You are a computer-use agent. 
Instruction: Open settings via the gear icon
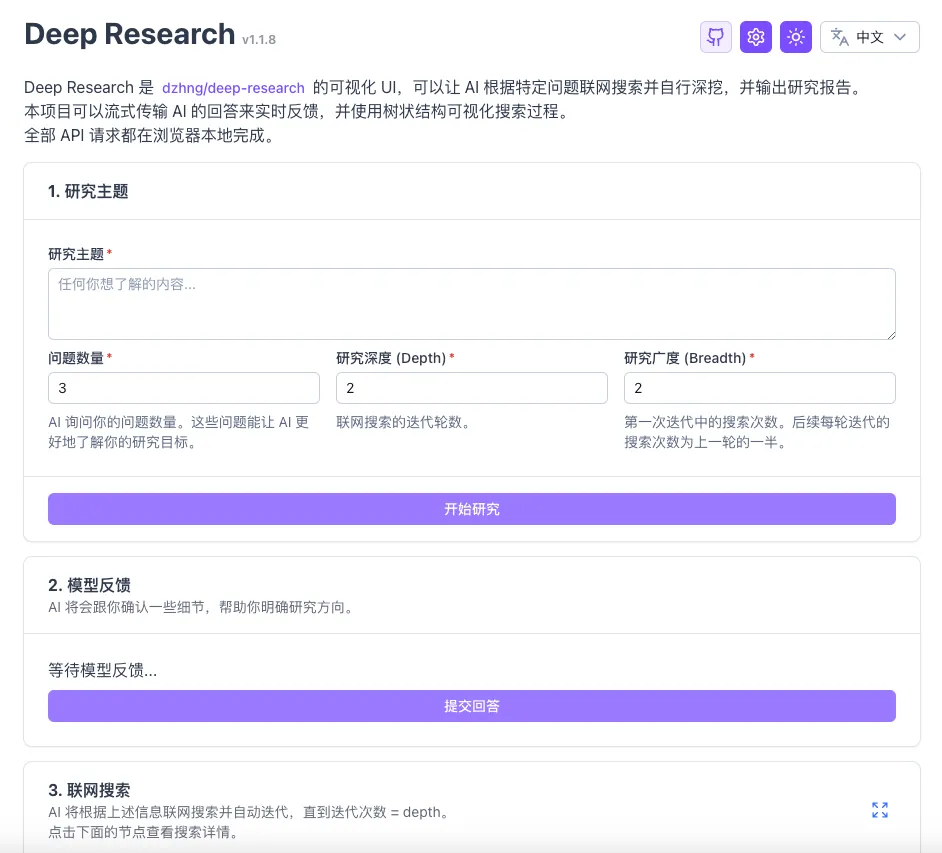coord(756,37)
